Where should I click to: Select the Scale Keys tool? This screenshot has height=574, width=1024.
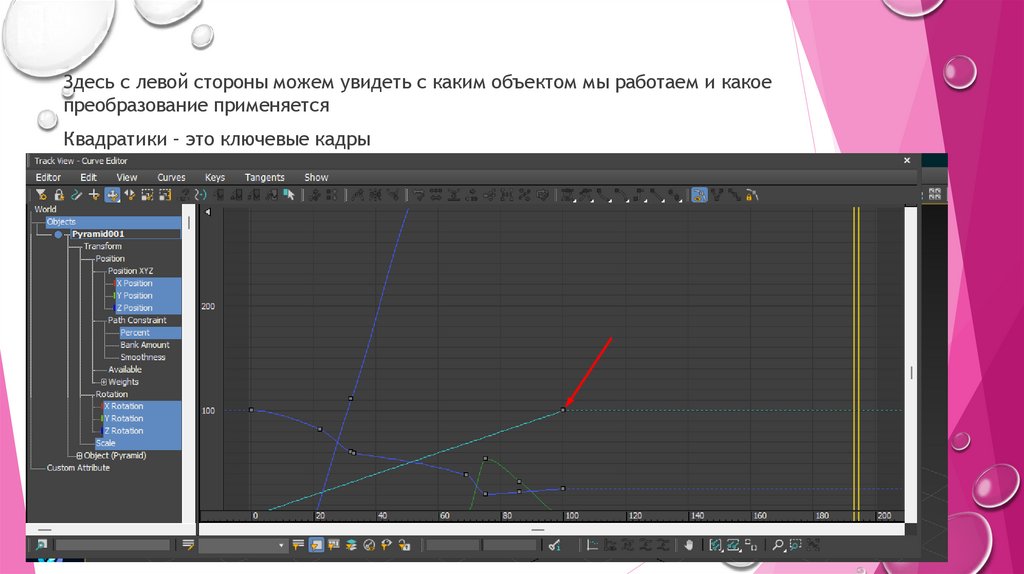148,195
